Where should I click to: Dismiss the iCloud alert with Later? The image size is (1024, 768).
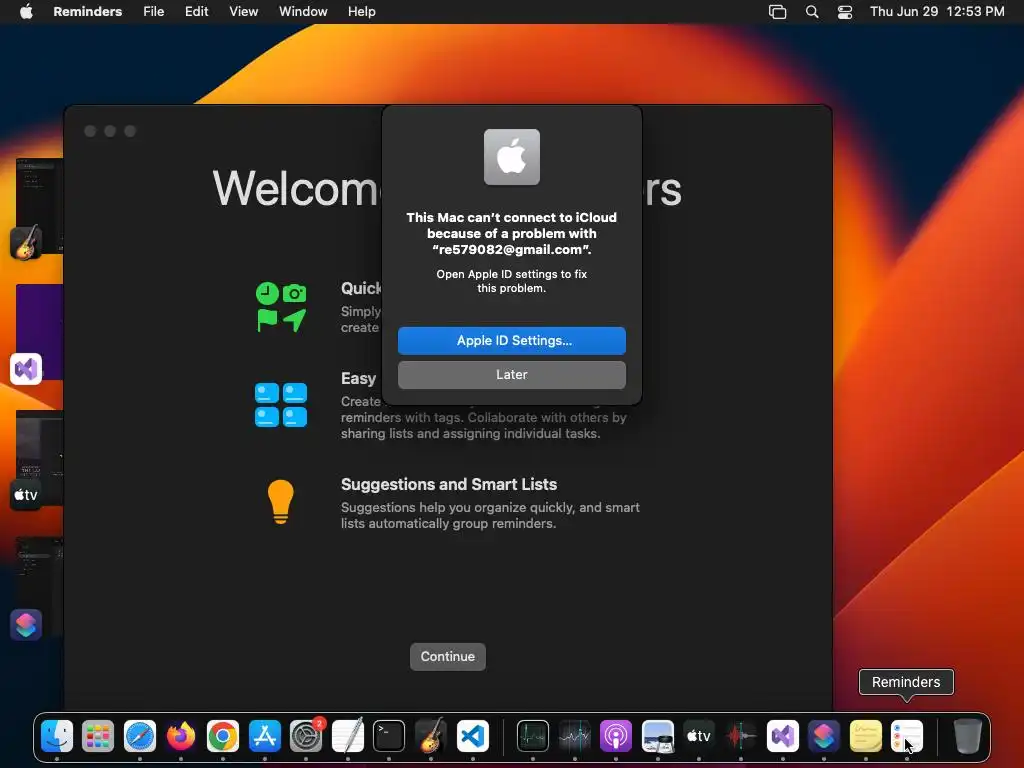coord(512,375)
